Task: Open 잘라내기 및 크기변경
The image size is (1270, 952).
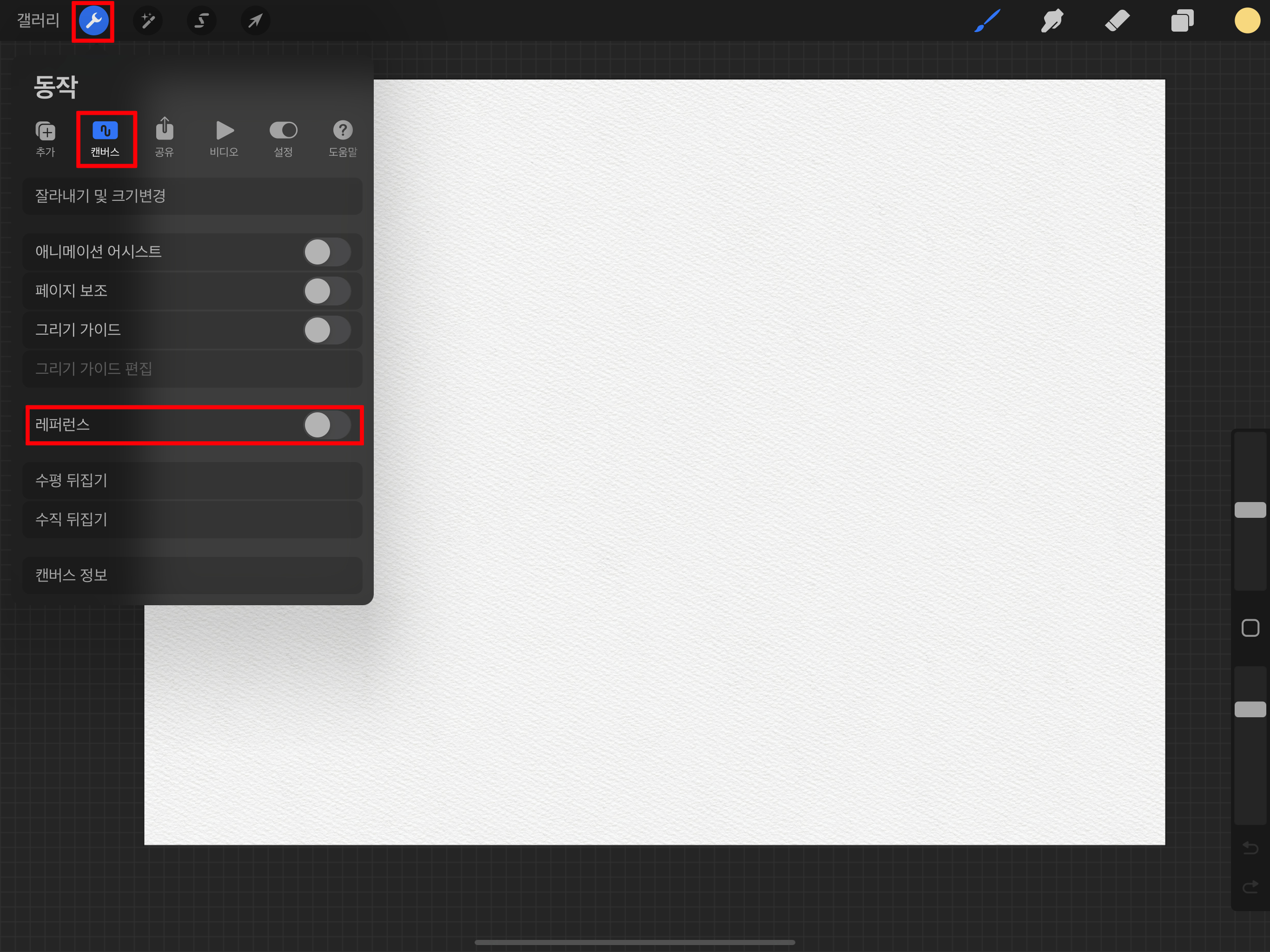Action: tap(192, 196)
